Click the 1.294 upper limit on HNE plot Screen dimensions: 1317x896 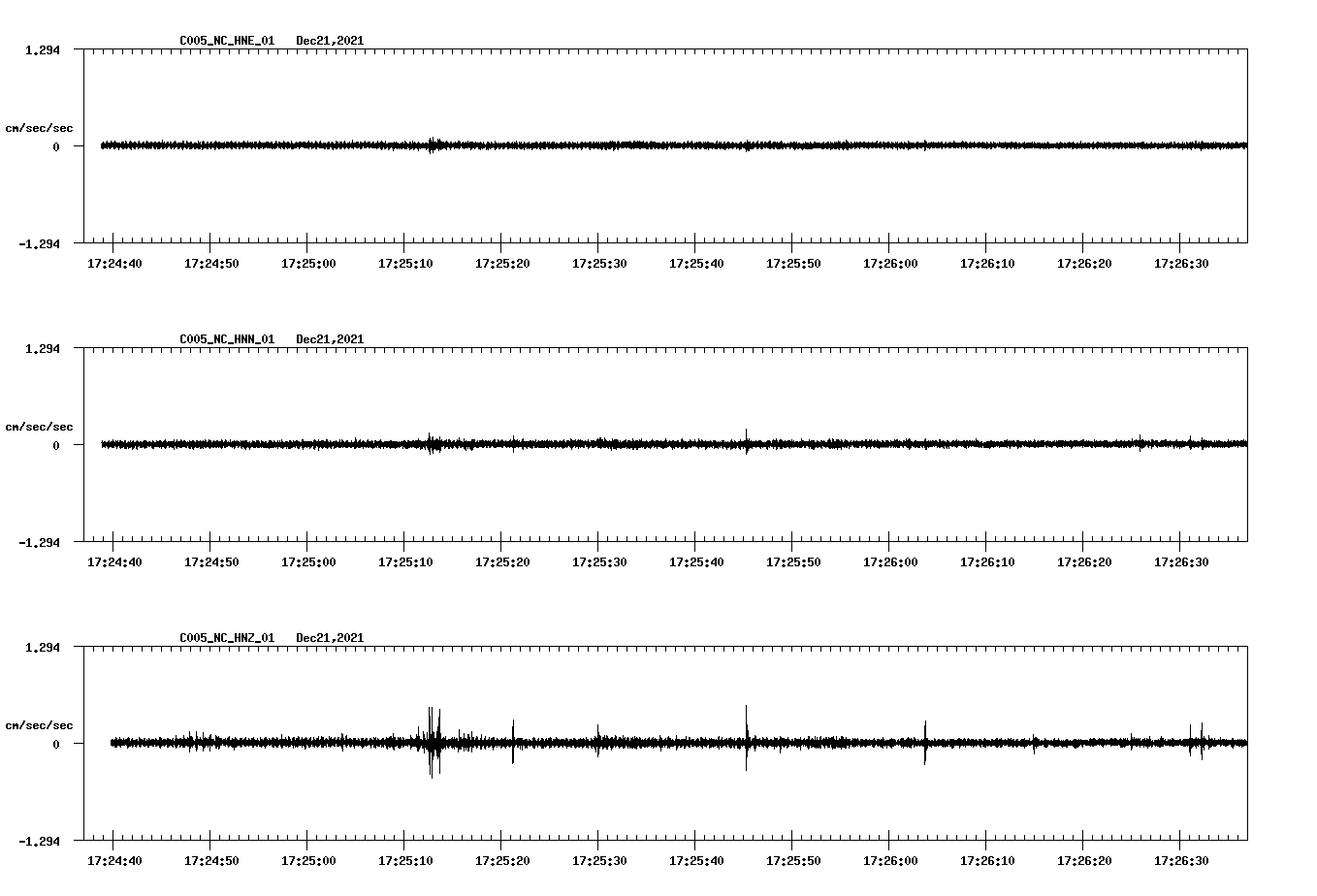42,49
